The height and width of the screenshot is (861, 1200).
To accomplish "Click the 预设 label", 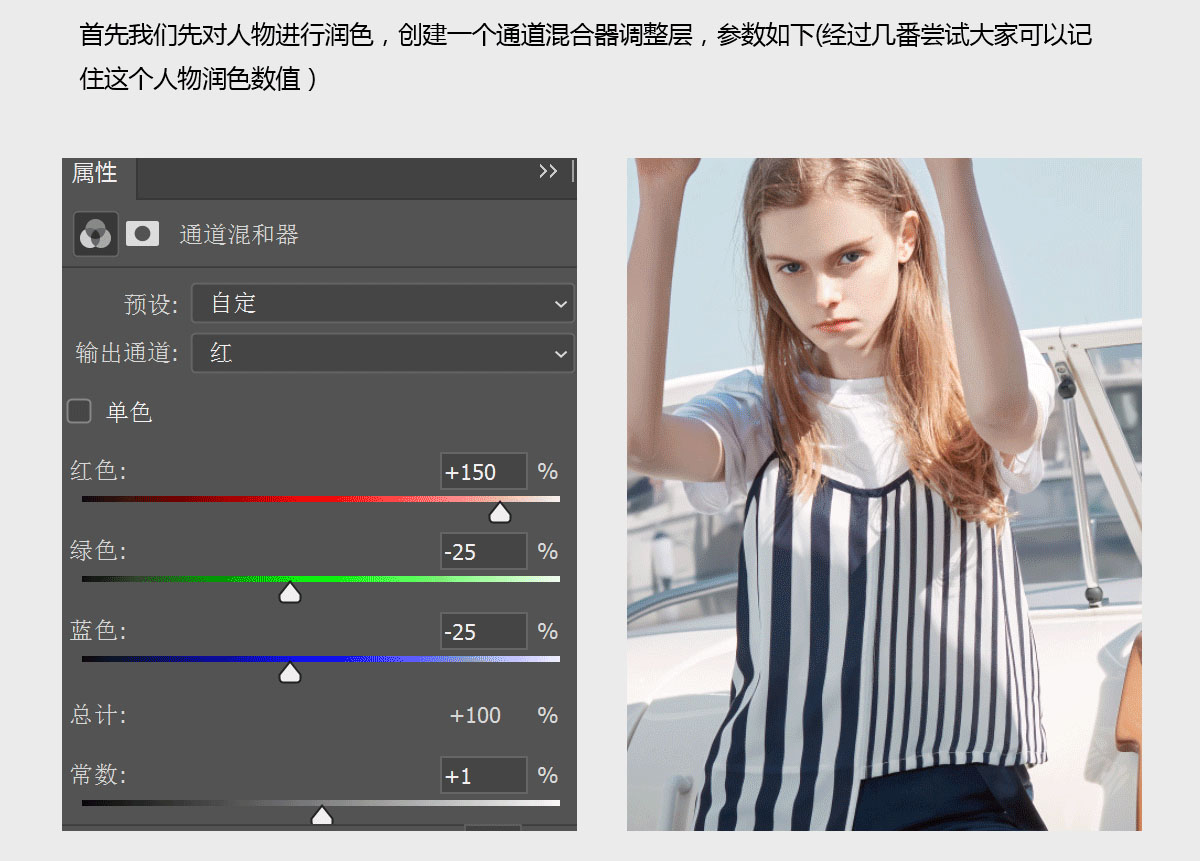I will [151, 304].
